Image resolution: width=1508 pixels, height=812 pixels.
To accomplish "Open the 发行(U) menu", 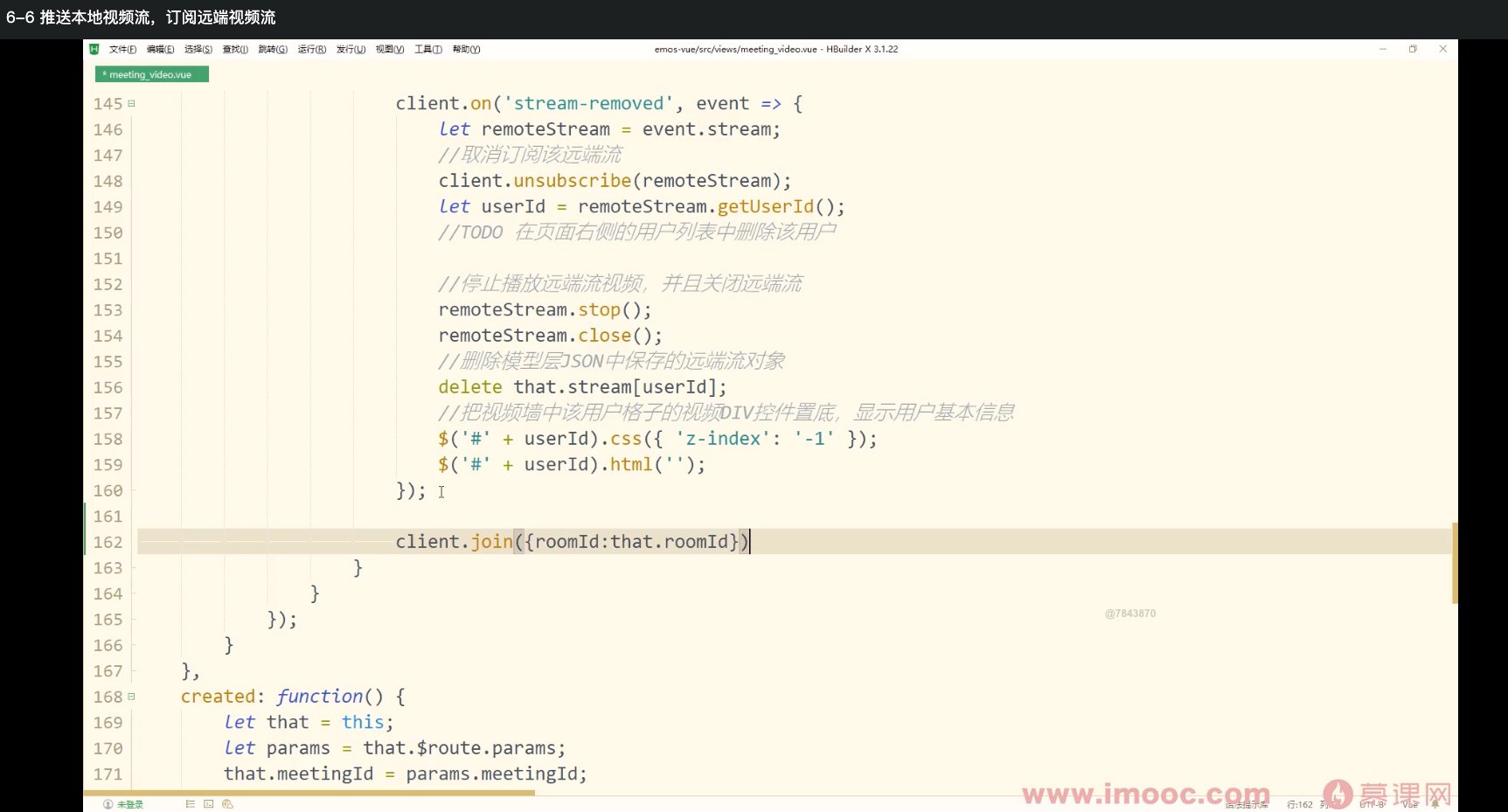I will 351,49.
